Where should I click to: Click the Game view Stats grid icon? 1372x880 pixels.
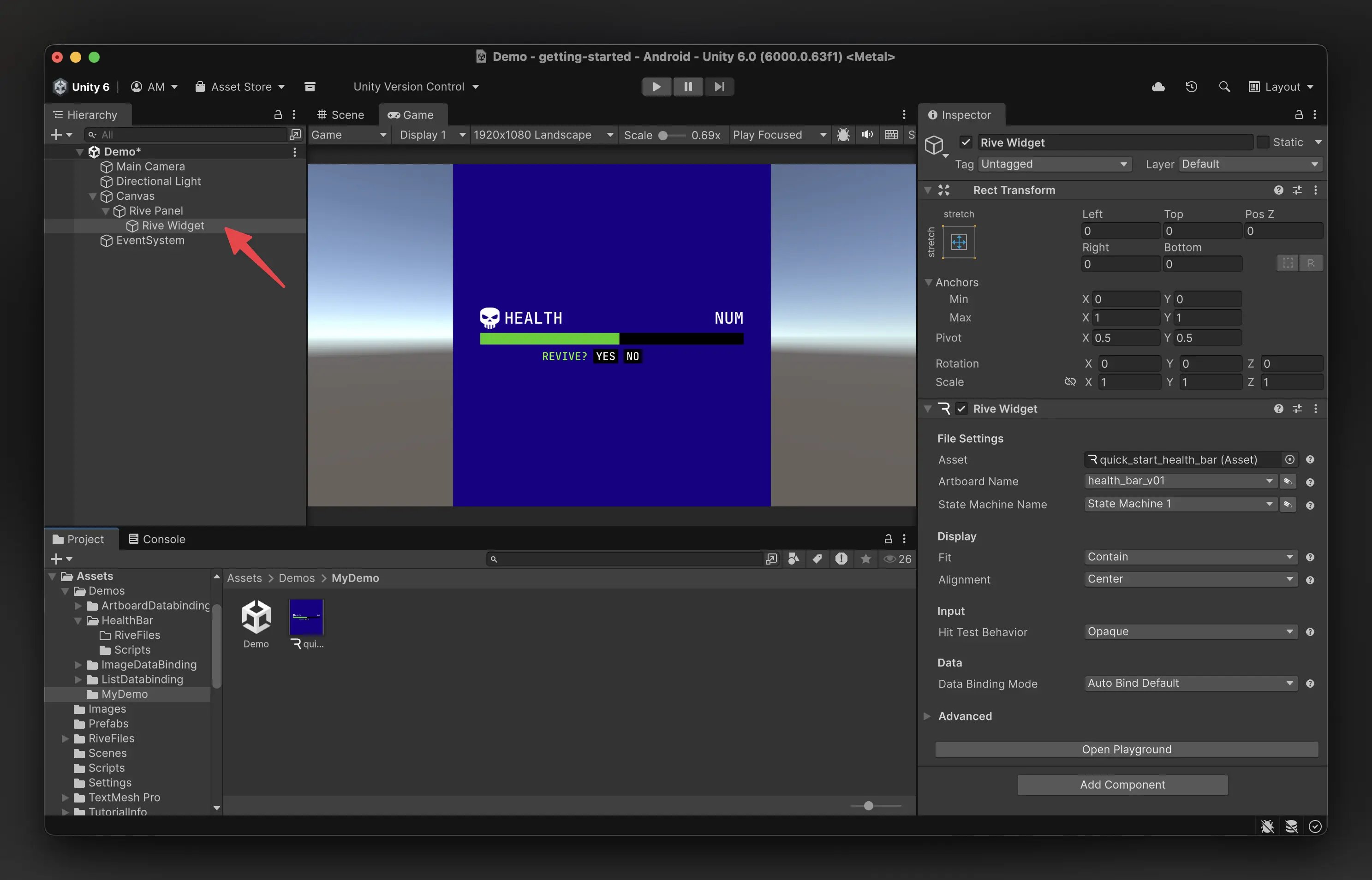pyautogui.click(x=891, y=135)
